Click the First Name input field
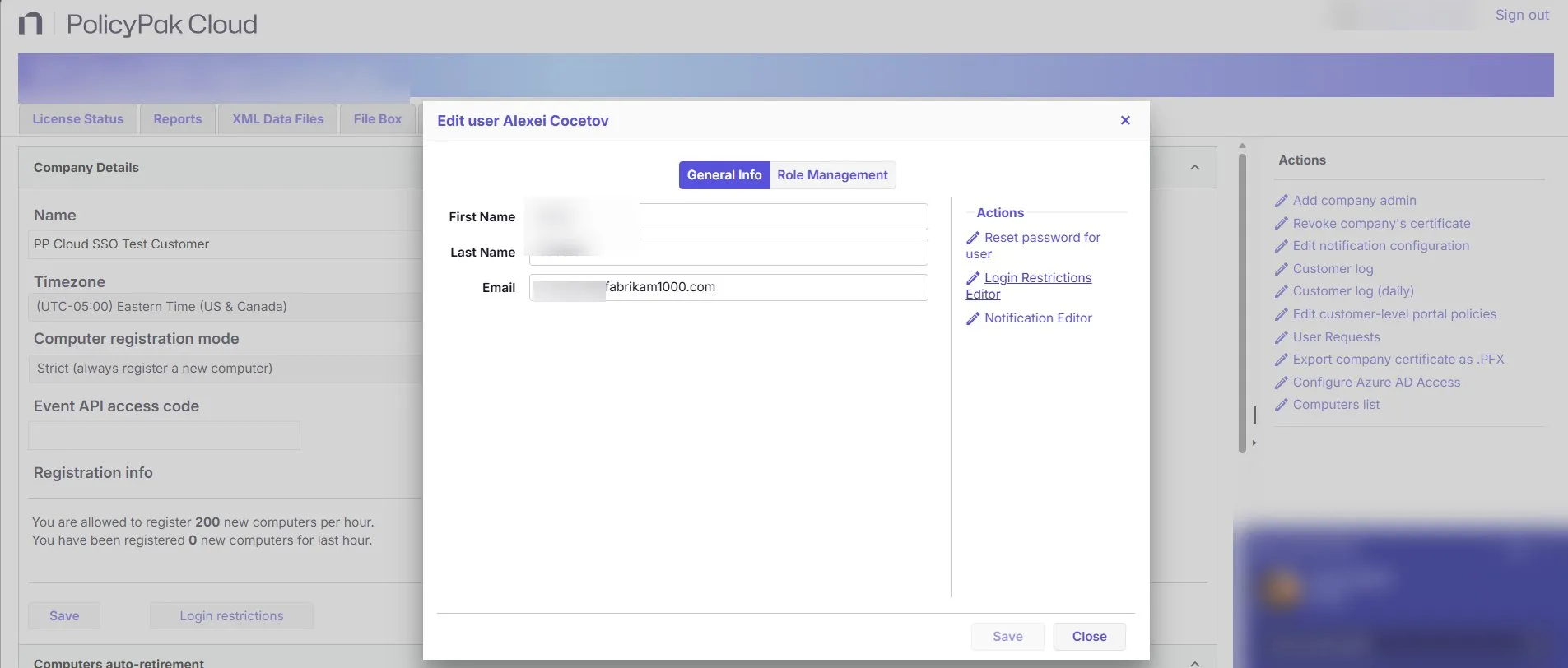The width and height of the screenshot is (1568, 668). click(x=728, y=217)
